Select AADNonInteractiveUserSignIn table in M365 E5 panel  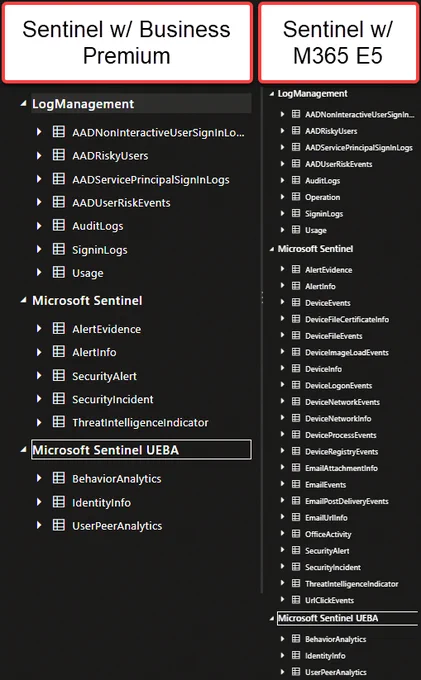(x=359, y=114)
